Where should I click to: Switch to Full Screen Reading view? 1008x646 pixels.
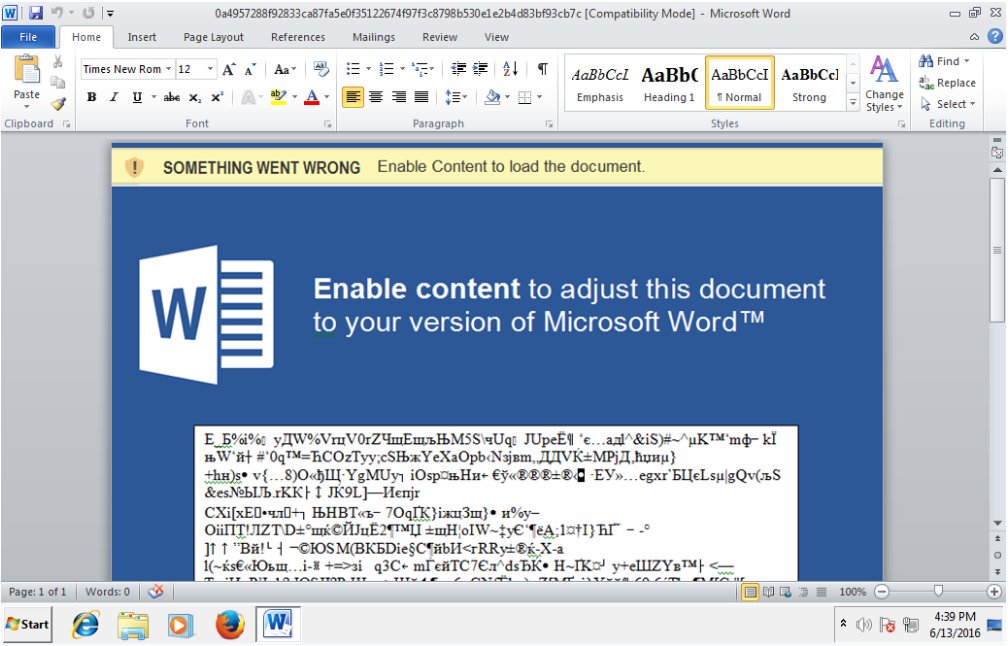pos(768,591)
